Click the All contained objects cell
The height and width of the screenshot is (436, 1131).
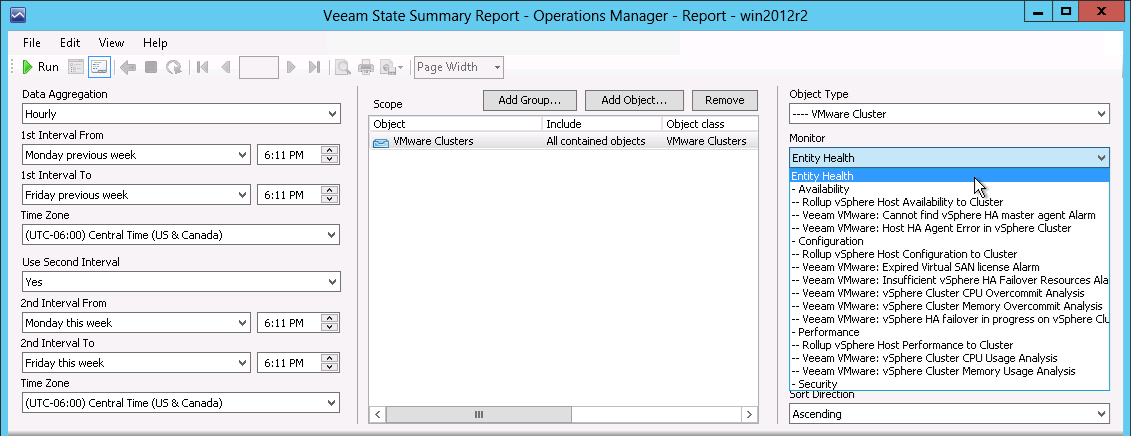(596, 141)
